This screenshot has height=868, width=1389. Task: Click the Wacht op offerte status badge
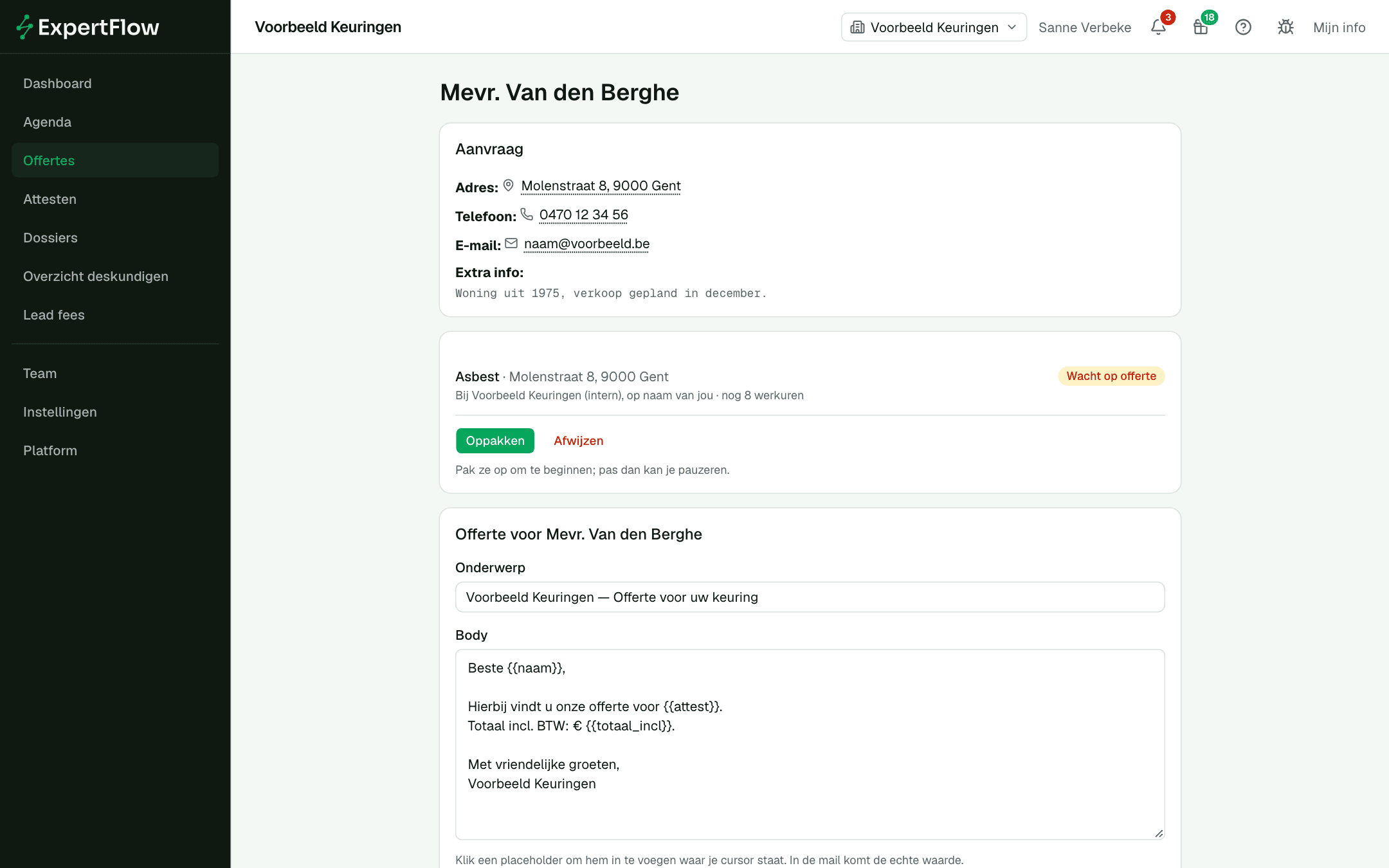point(1111,376)
